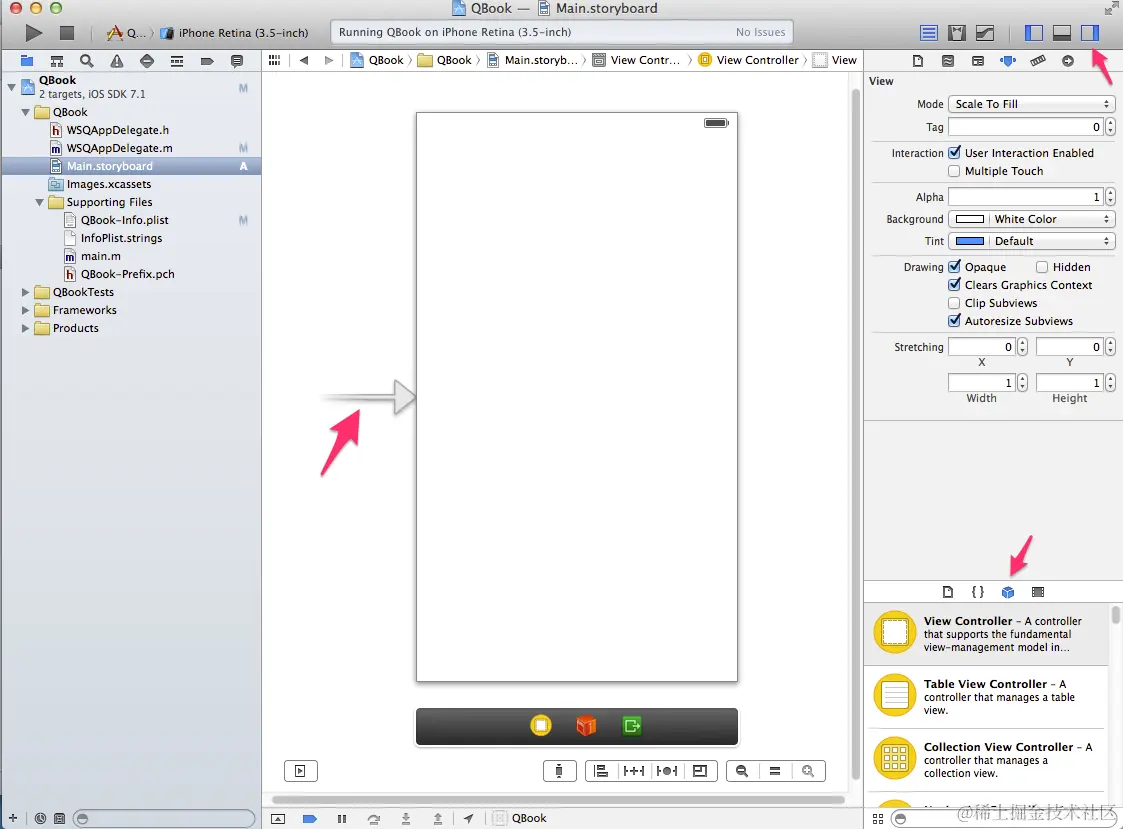Open the Tint Default dropdown
The image size is (1123, 829).
coord(1031,241)
